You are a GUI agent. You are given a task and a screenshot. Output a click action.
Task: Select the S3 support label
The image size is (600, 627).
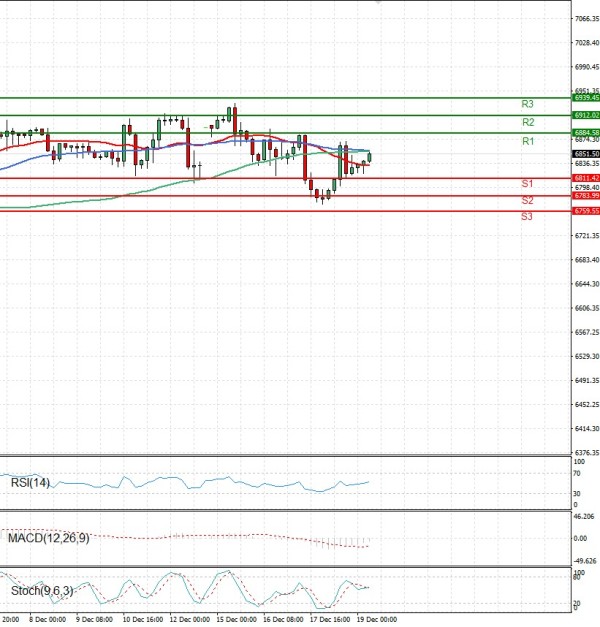(x=526, y=216)
